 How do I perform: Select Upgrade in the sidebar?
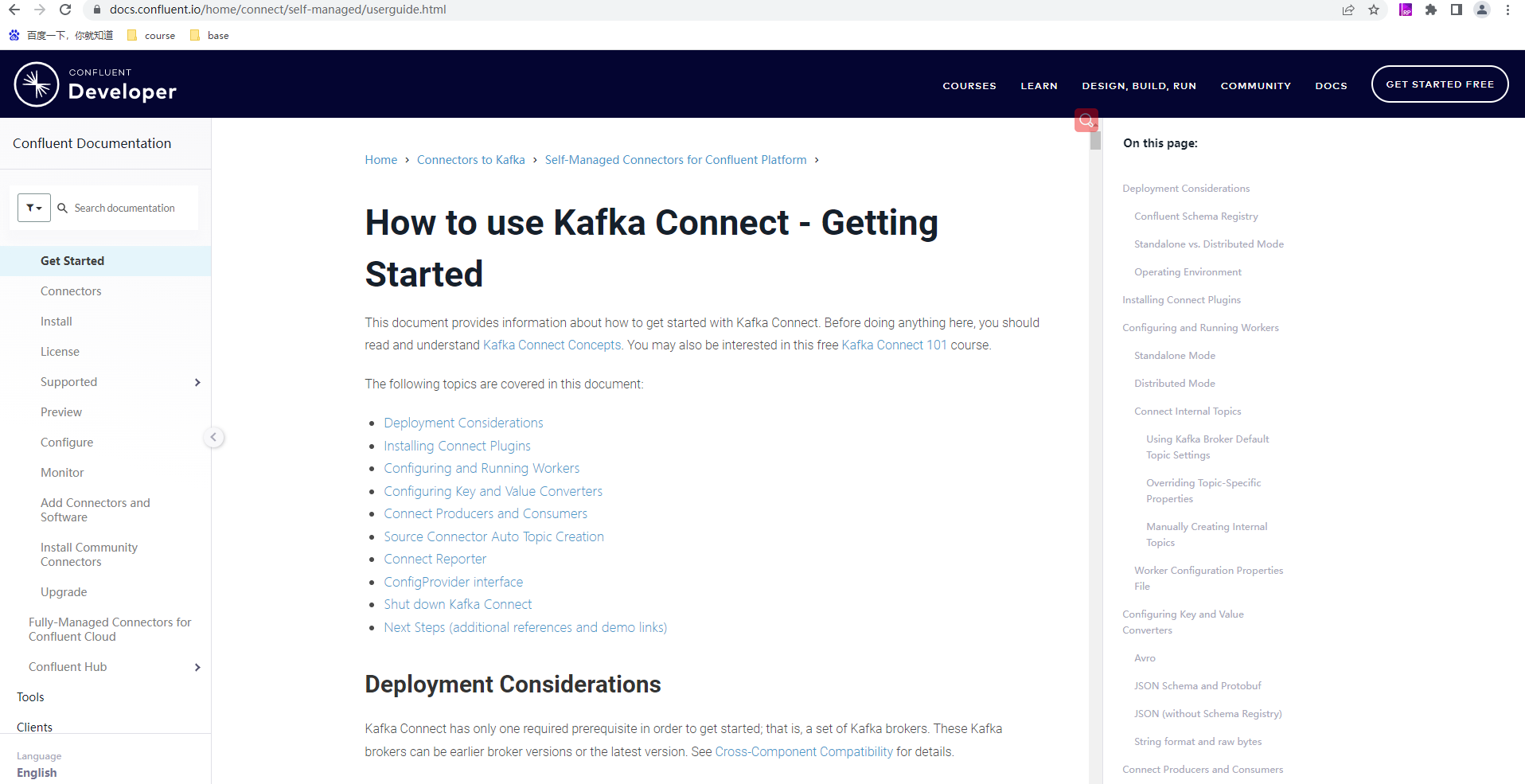click(x=64, y=592)
